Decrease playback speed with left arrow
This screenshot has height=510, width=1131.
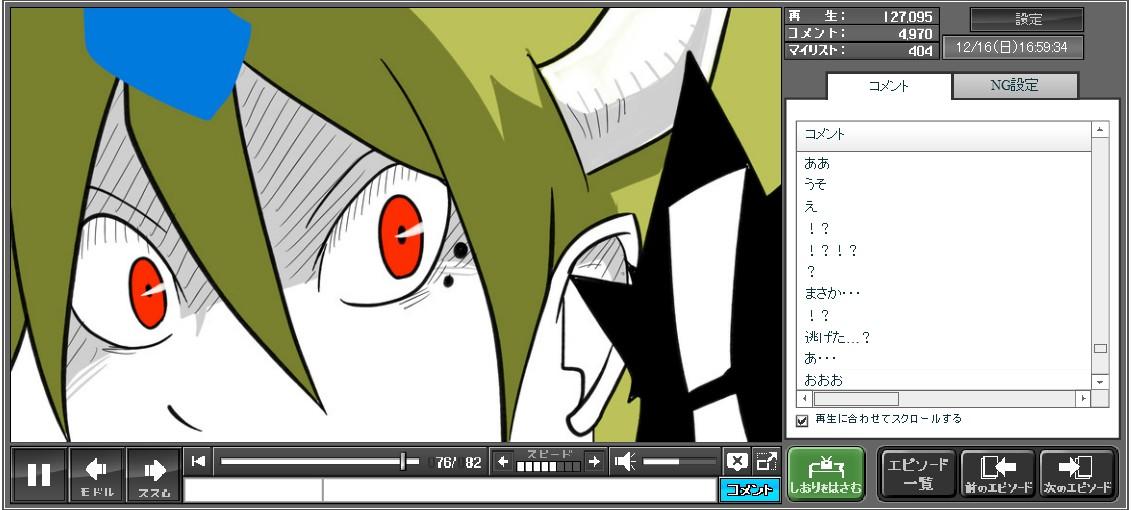(x=503, y=461)
